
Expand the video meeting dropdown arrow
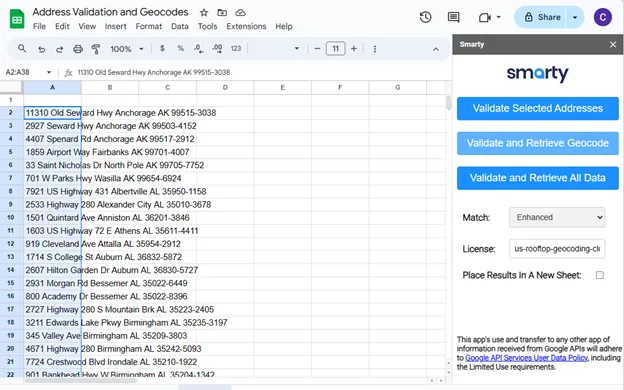[x=498, y=17]
